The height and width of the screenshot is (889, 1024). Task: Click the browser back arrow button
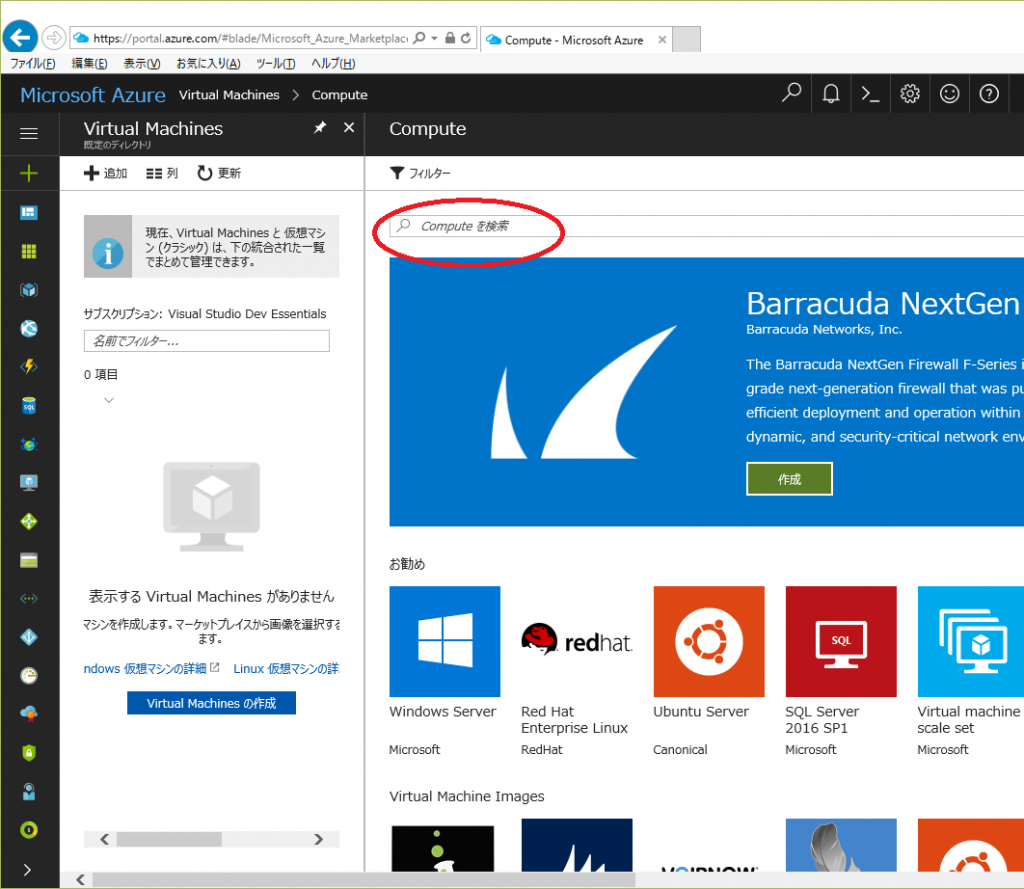[20, 37]
